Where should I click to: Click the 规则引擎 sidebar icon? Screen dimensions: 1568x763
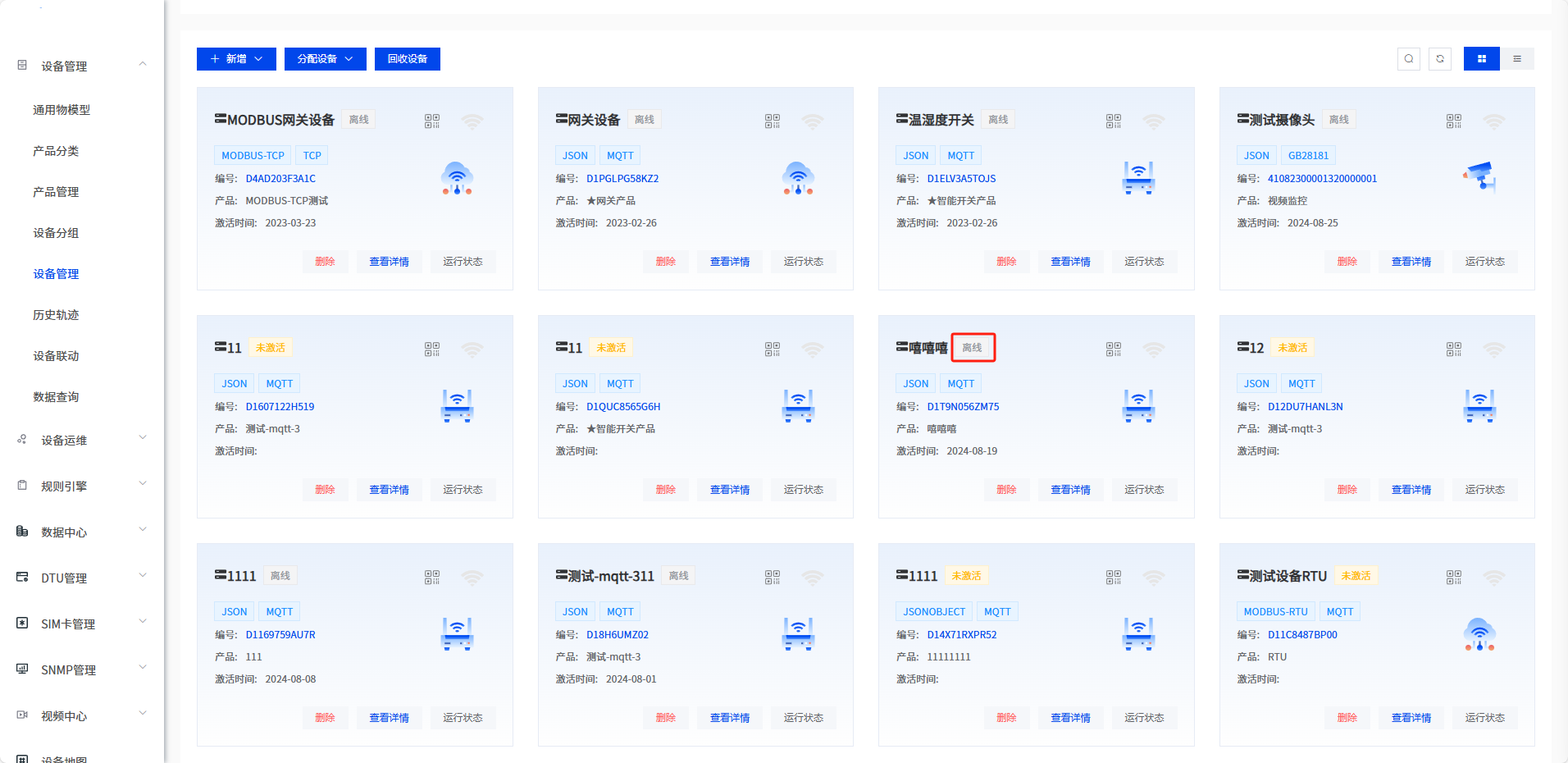pos(22,486)
